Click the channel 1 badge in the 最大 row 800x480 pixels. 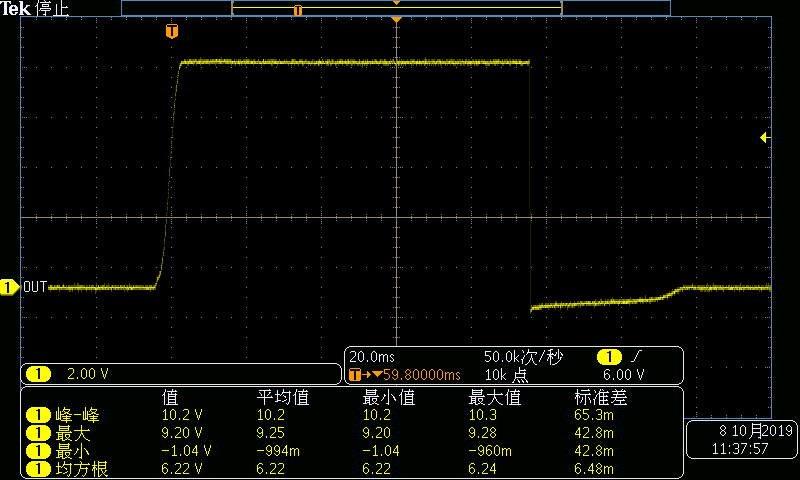click(38, 433)
